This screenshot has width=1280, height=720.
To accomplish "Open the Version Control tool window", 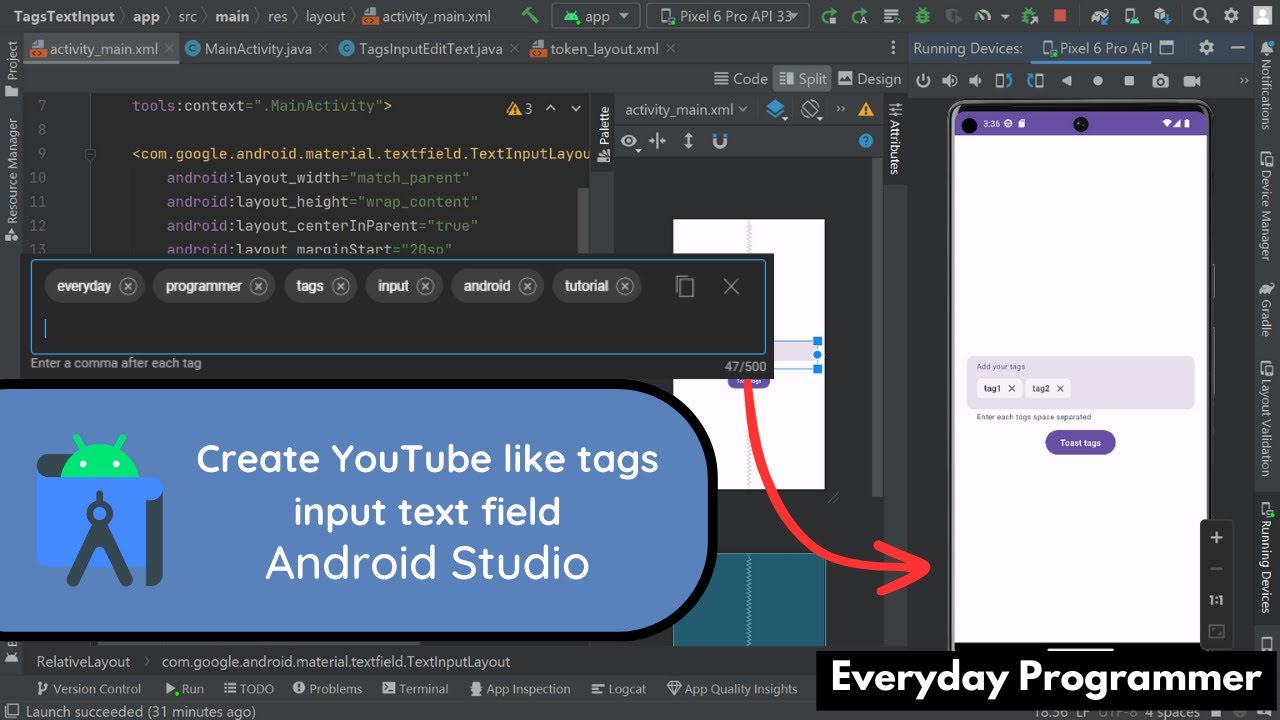I will click(89, 689).
